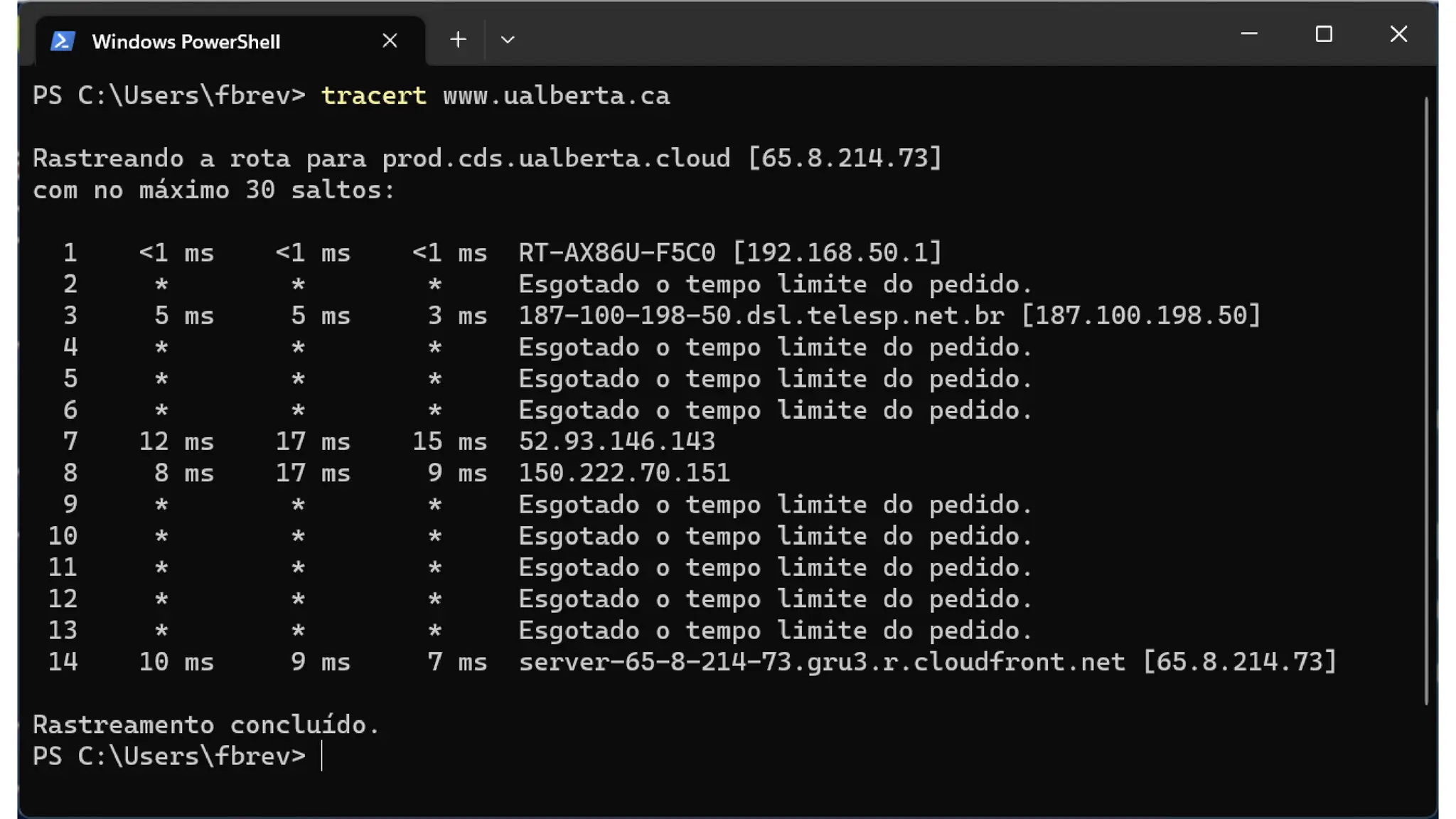Close the terminal window
Screen dimensions: 1456x819
pos(1398,34)
